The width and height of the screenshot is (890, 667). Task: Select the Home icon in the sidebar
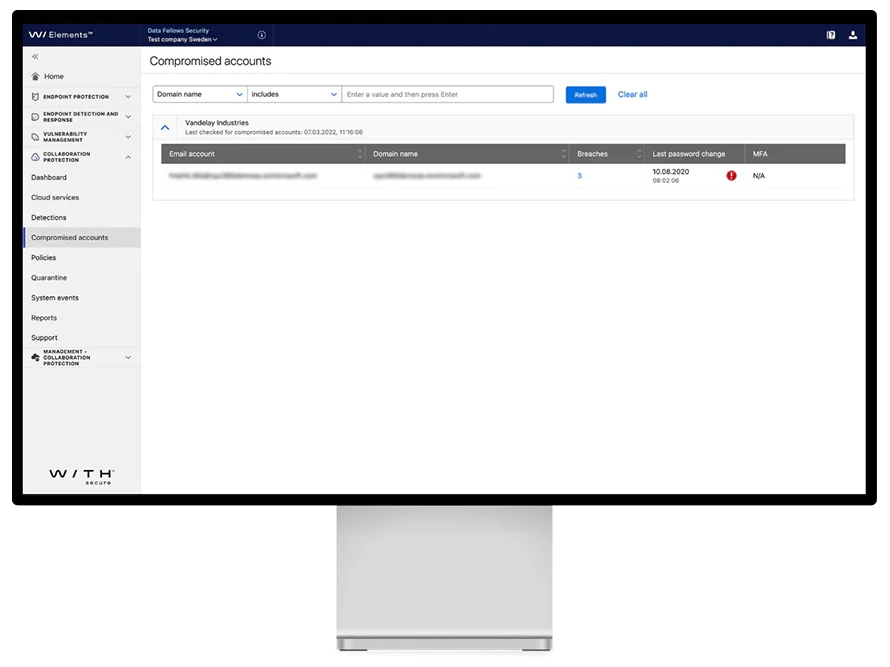[34, 76]
